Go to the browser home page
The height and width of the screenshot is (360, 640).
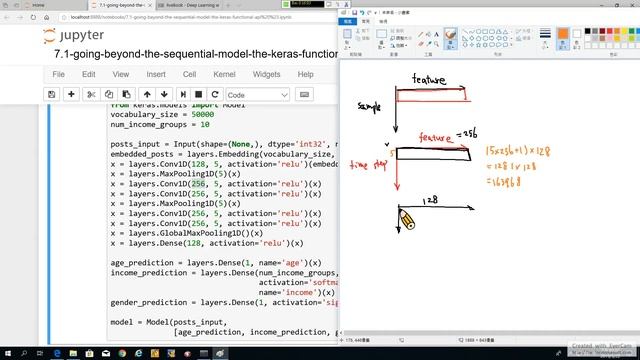pyautogui.click(x=47, y=17)
